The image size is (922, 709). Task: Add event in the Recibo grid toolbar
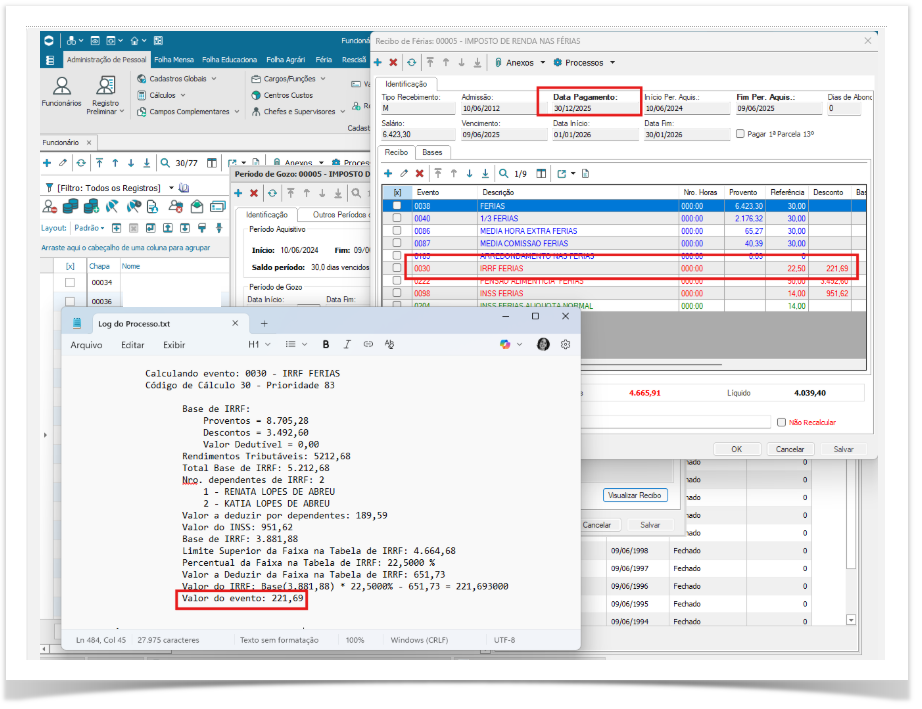pyautogui.click(x=388, y=173)
